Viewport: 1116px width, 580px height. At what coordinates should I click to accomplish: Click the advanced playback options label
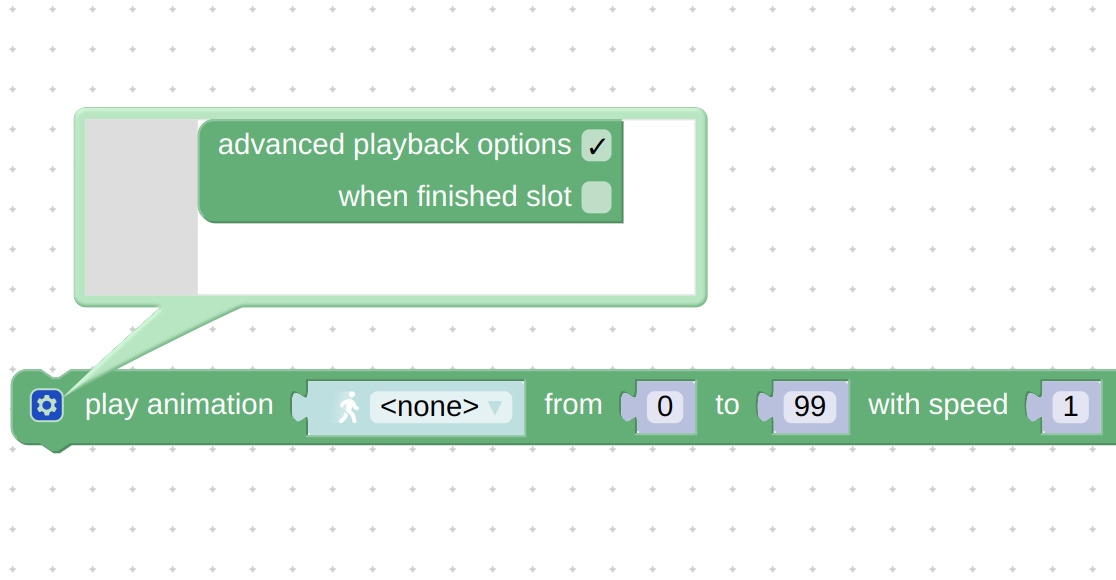coord(394,144)
